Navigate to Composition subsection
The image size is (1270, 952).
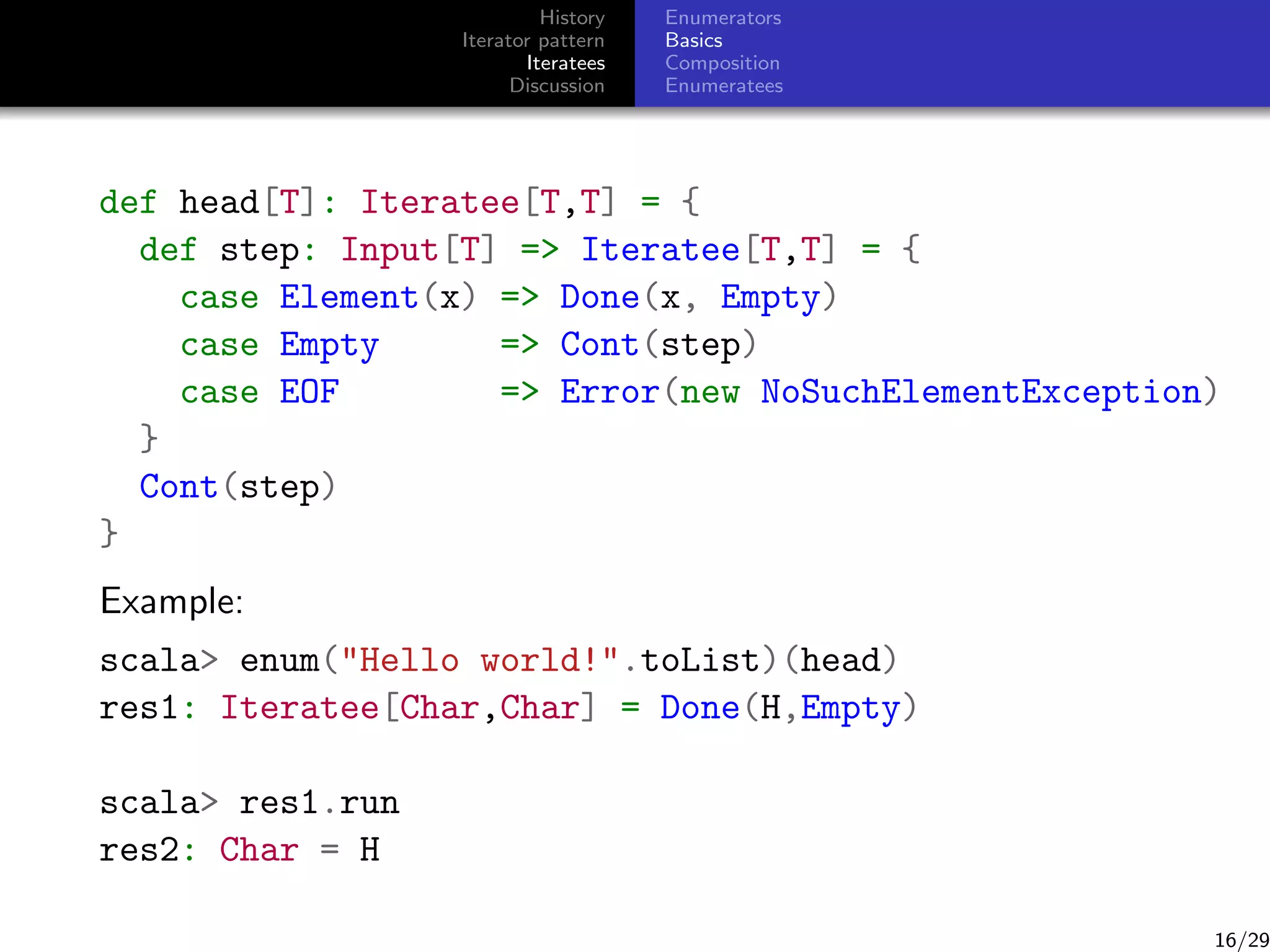[x=722, y=63]
